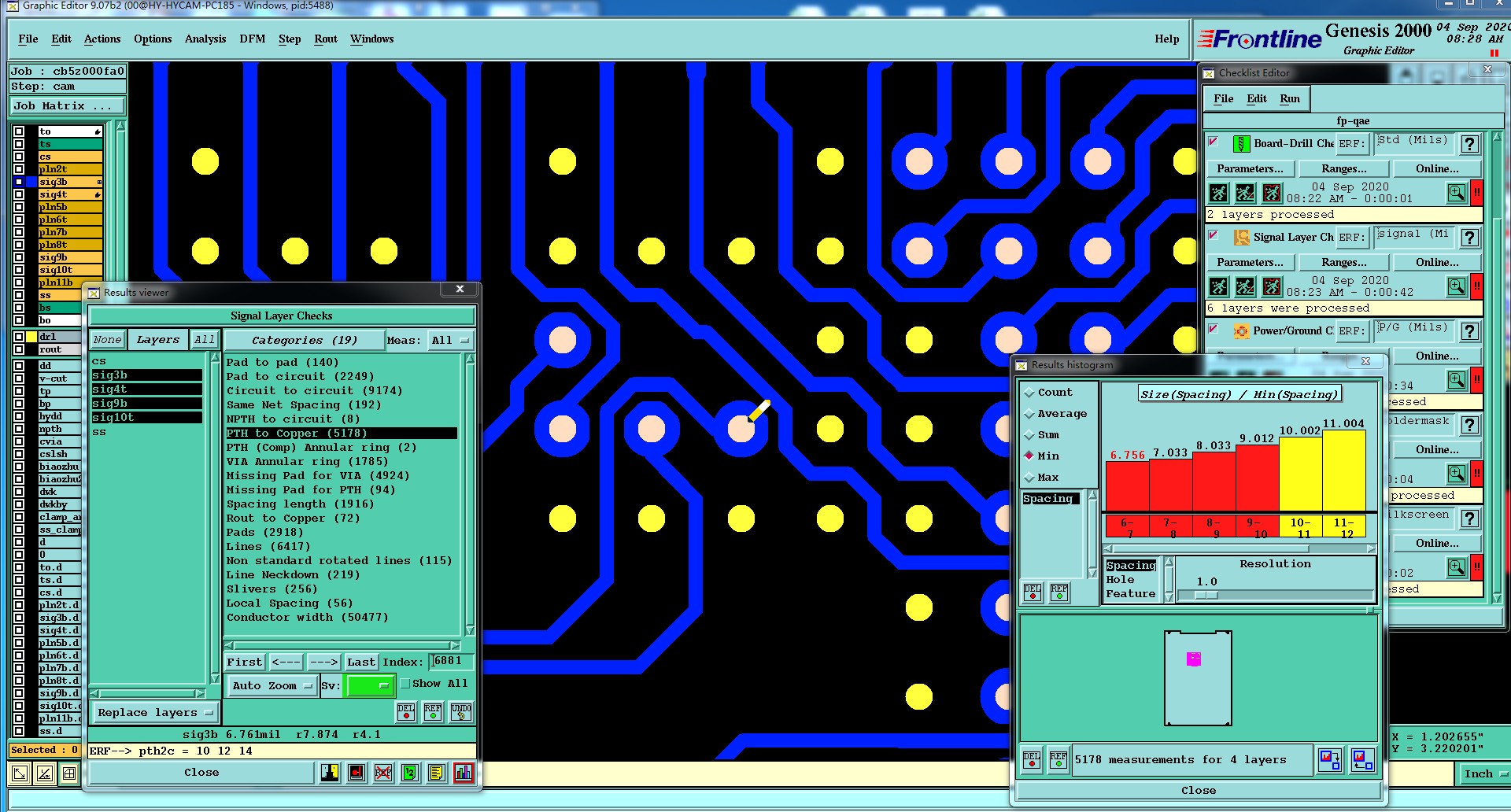This screenshot has width=1511, height=812.
Task: Open the Help menu
Action: [1166, 39]
